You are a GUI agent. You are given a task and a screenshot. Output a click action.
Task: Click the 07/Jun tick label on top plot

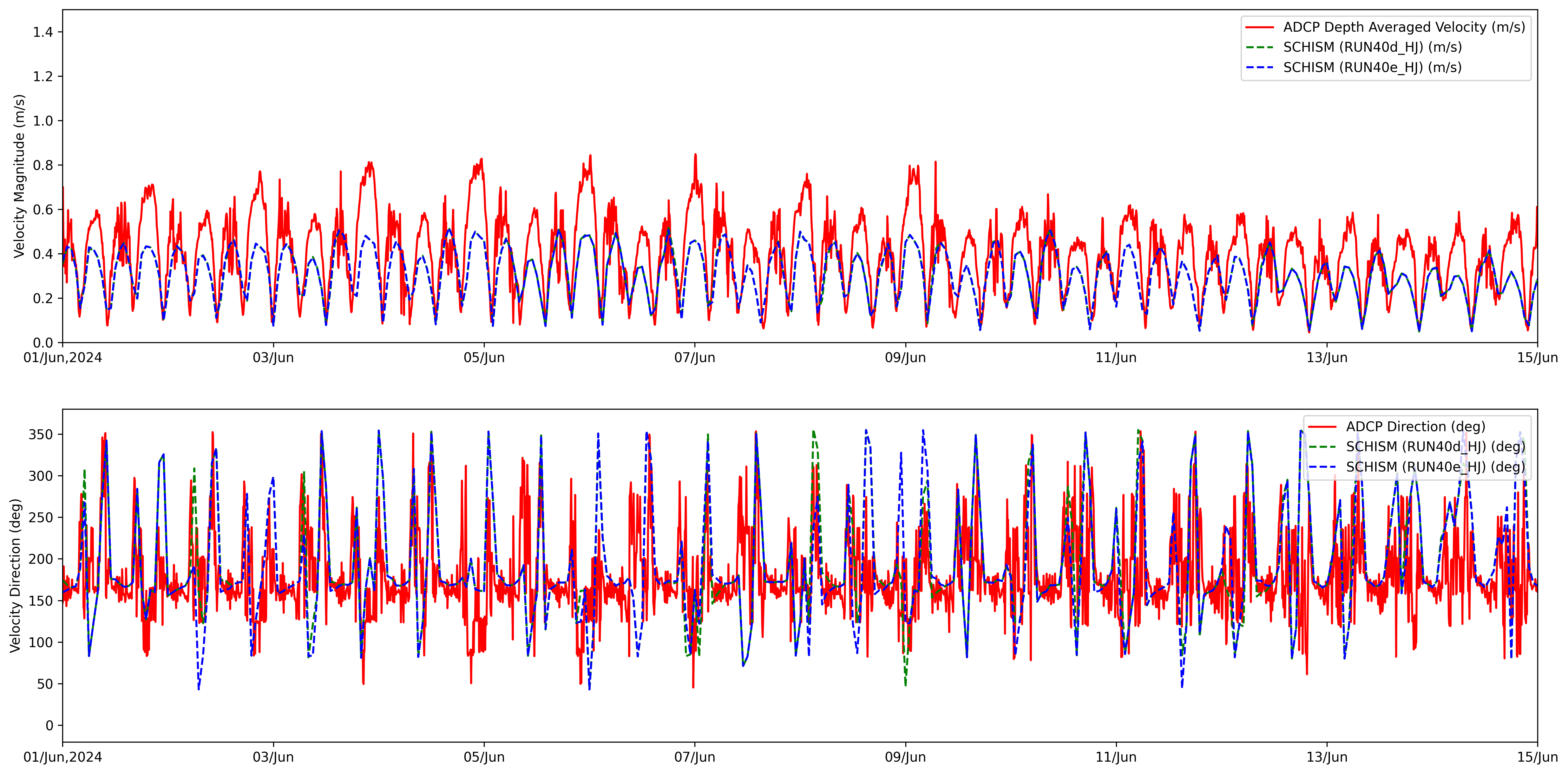tap(694, 358)
